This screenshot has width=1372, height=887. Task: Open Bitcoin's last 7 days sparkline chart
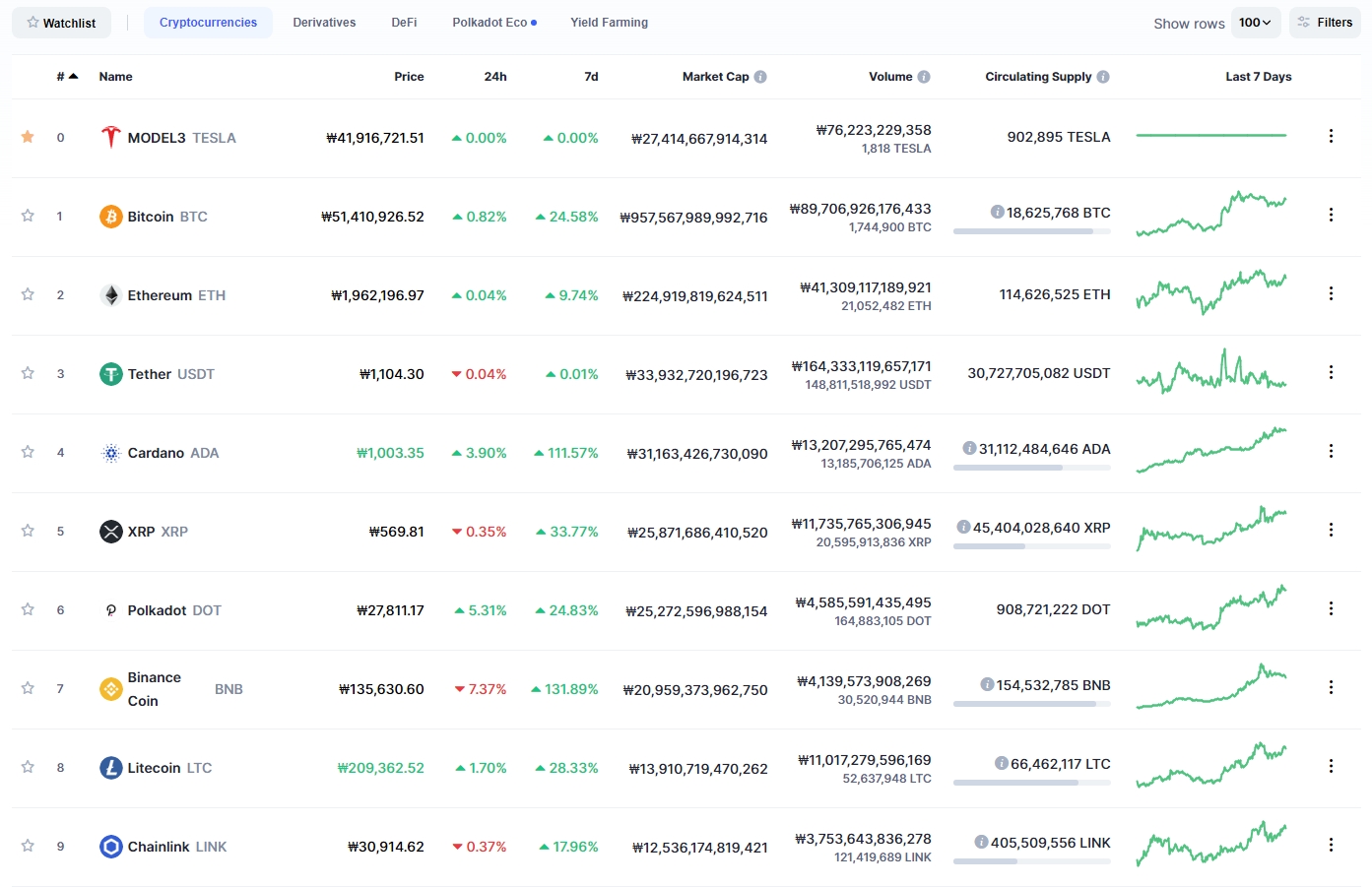coord(1211,215)
